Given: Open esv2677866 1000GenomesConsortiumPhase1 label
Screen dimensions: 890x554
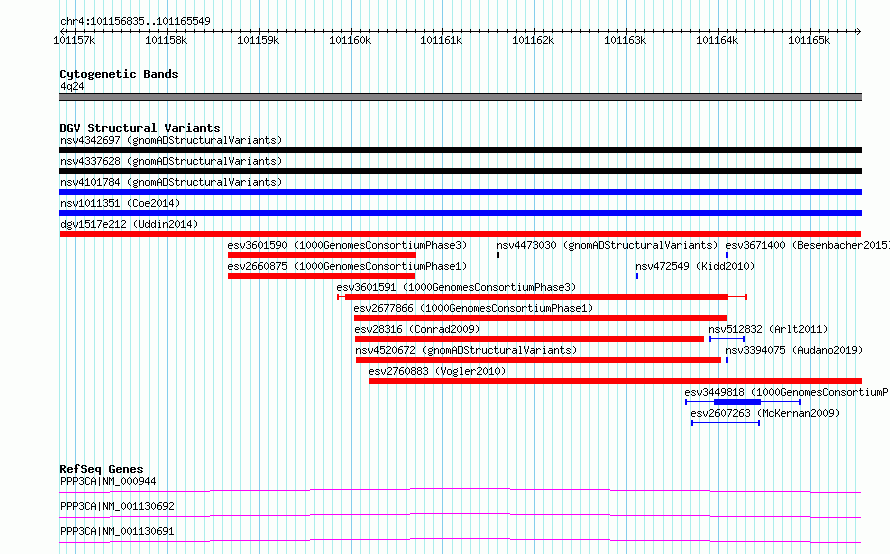Looking at the screenshot, I should (x=473, y=308).
